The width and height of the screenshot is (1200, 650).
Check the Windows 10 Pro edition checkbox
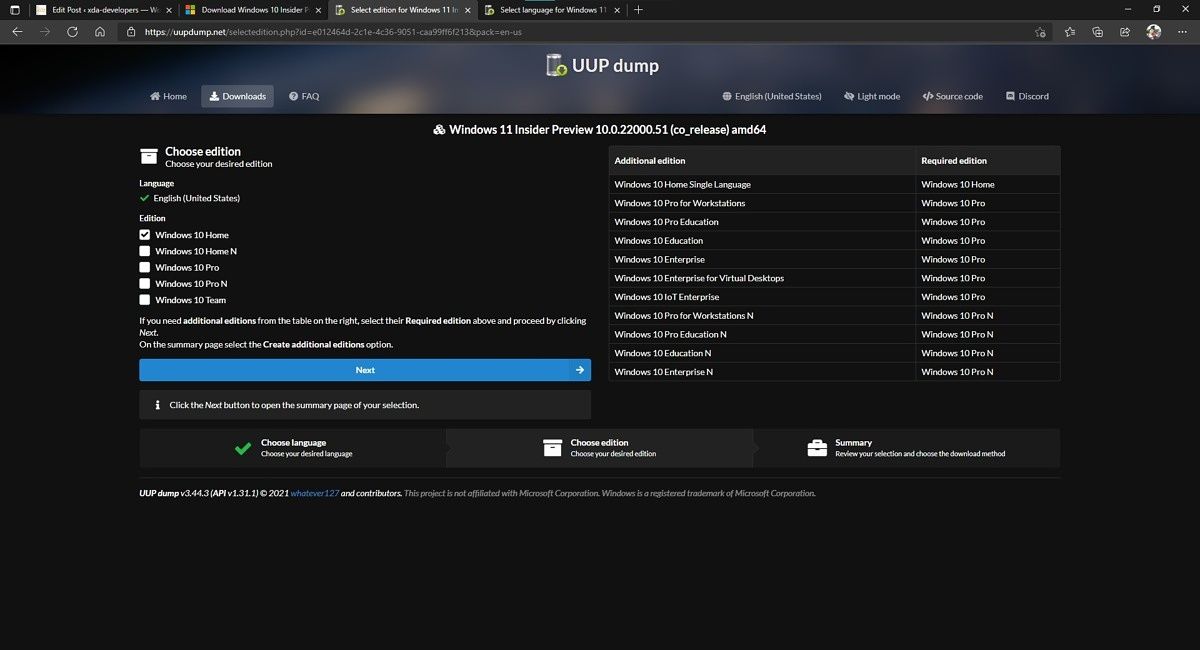point(145,267)
